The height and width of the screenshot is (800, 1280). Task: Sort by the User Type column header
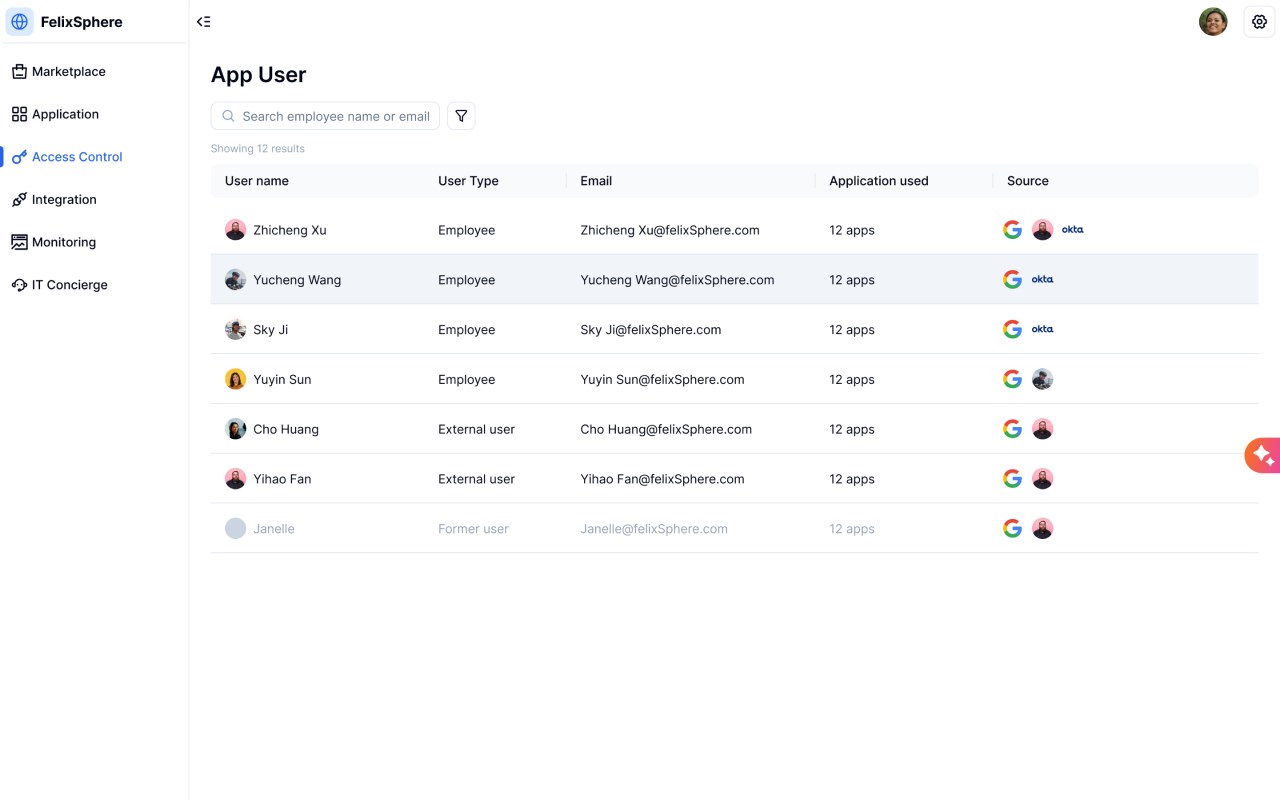coord(468,181)
